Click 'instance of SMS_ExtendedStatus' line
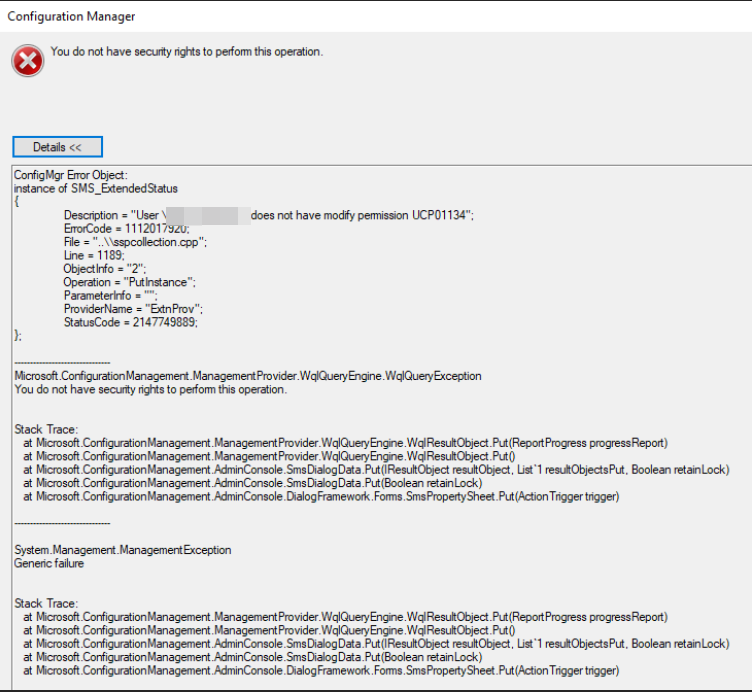The width and height of the screenshot is (752, 692). point(96,188)
